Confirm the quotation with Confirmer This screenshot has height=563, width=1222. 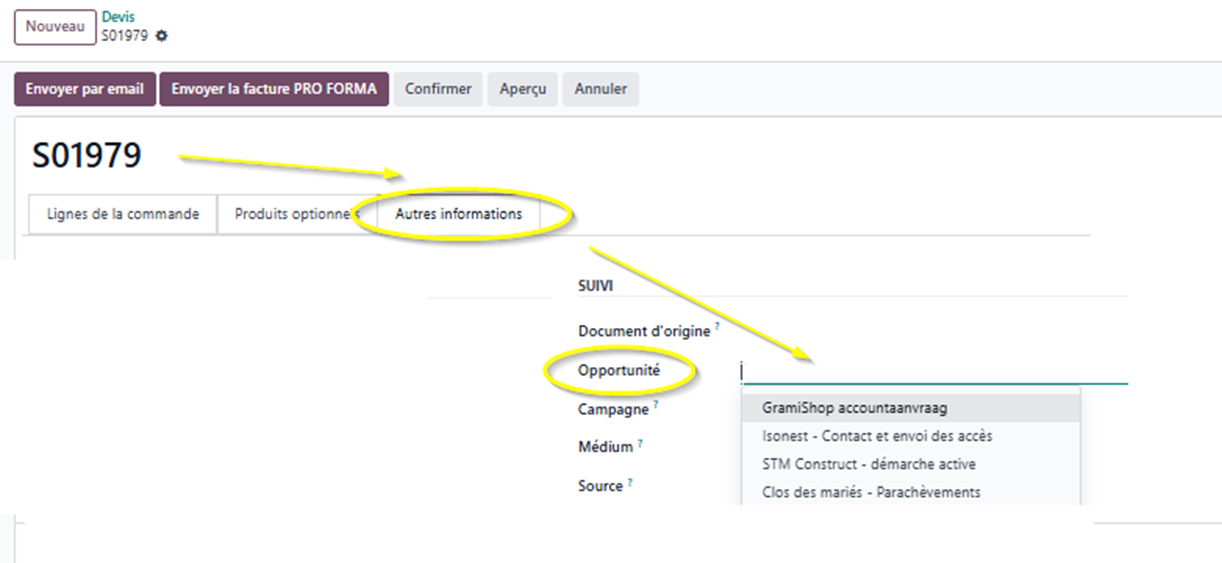point(438,89)
